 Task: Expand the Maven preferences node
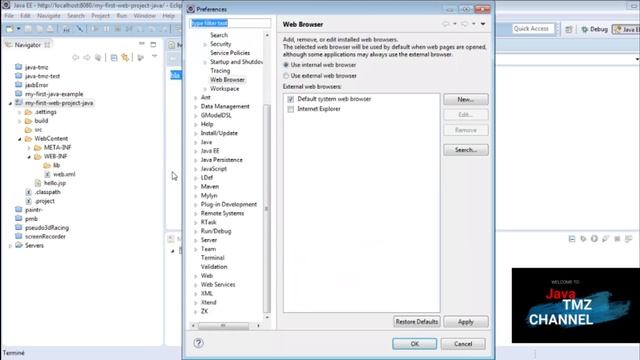tap(196, 187)
